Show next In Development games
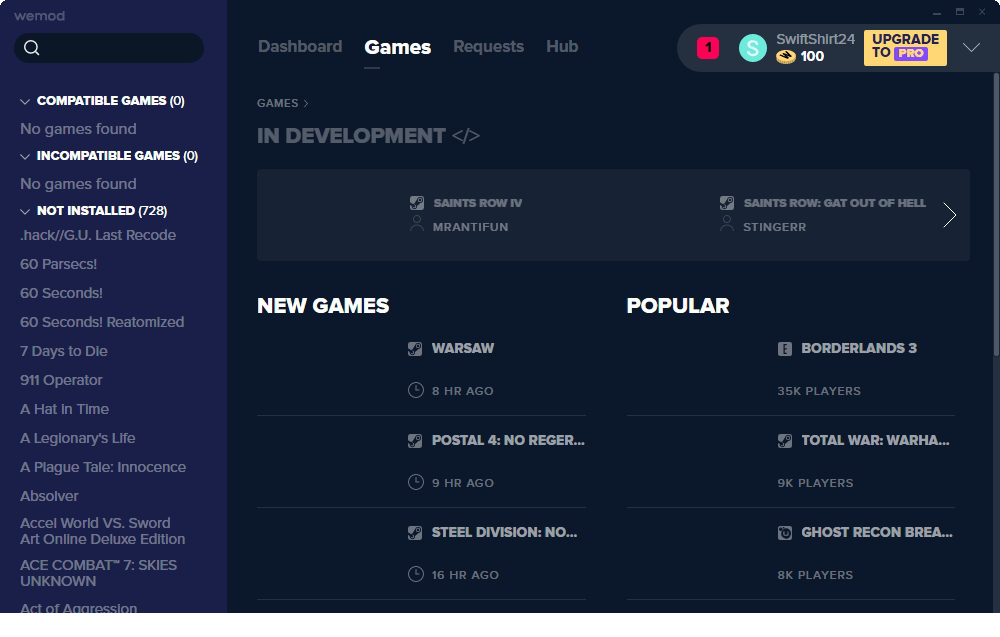The height and width of the screenshot is (637, 1000). [x=949, y=215]
